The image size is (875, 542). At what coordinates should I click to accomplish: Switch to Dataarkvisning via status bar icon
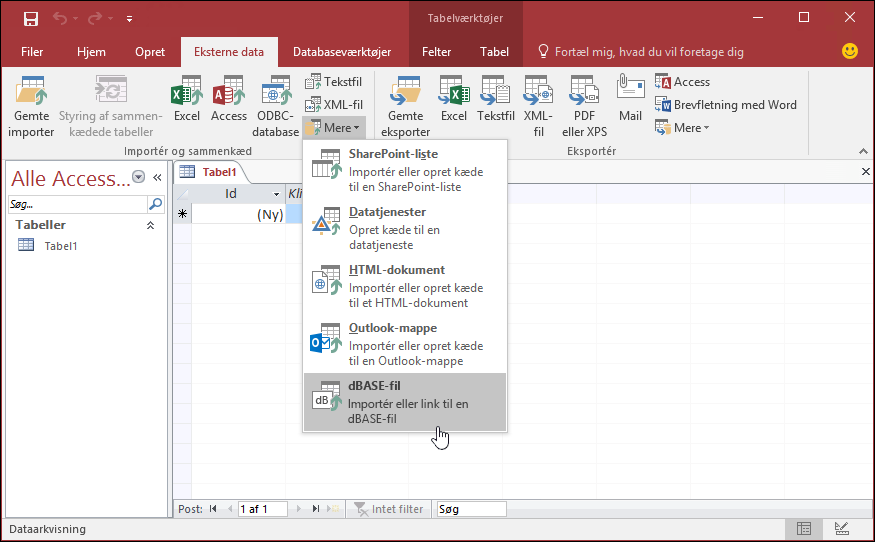[x=804, y=529]
